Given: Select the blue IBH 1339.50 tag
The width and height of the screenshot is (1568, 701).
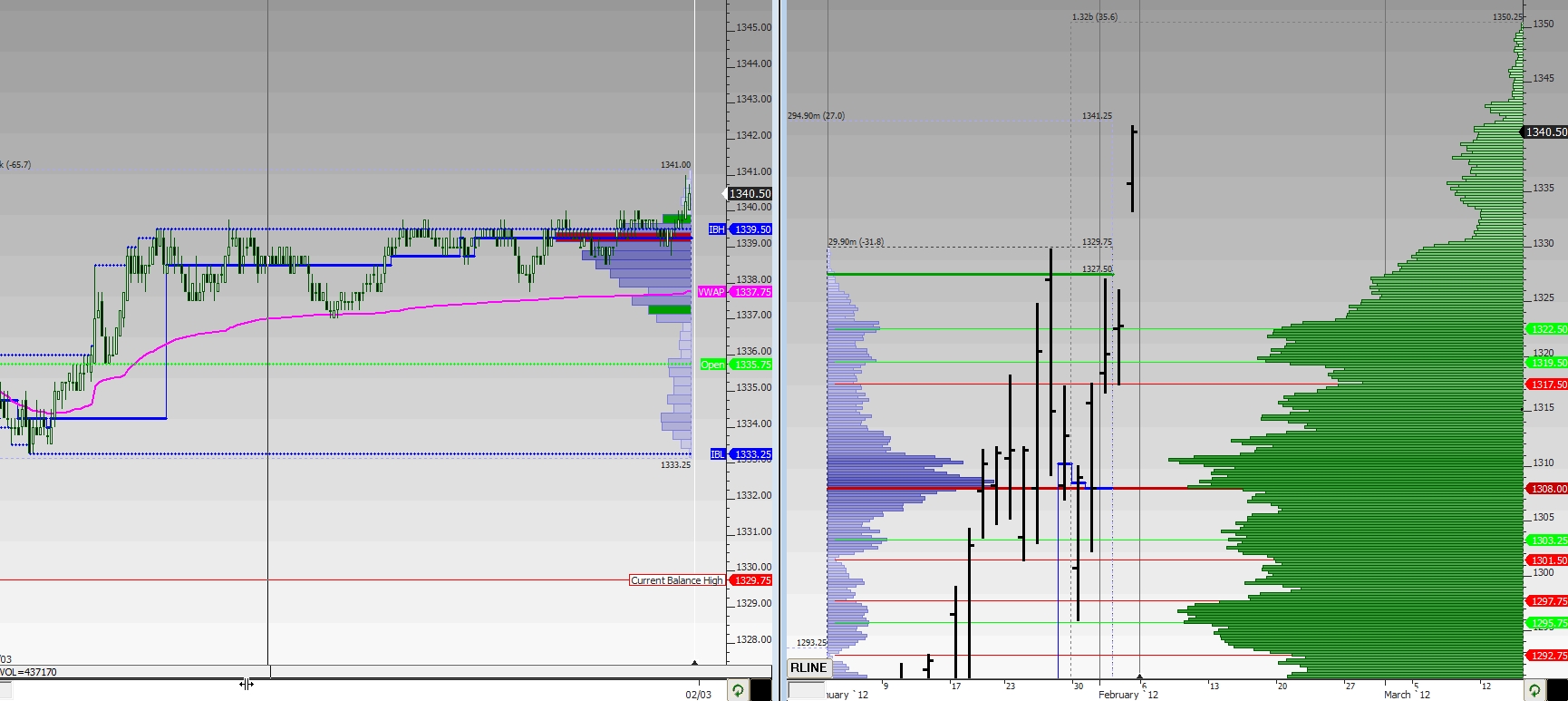Looking at the screenshot, I should coord(740,229).
